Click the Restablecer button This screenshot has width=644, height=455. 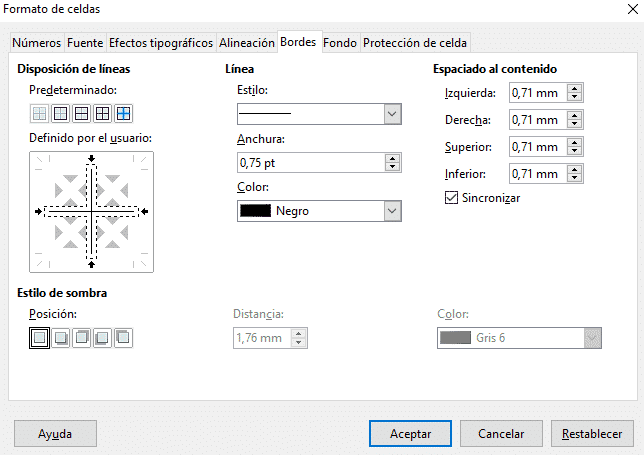click(x=592, y=434)
